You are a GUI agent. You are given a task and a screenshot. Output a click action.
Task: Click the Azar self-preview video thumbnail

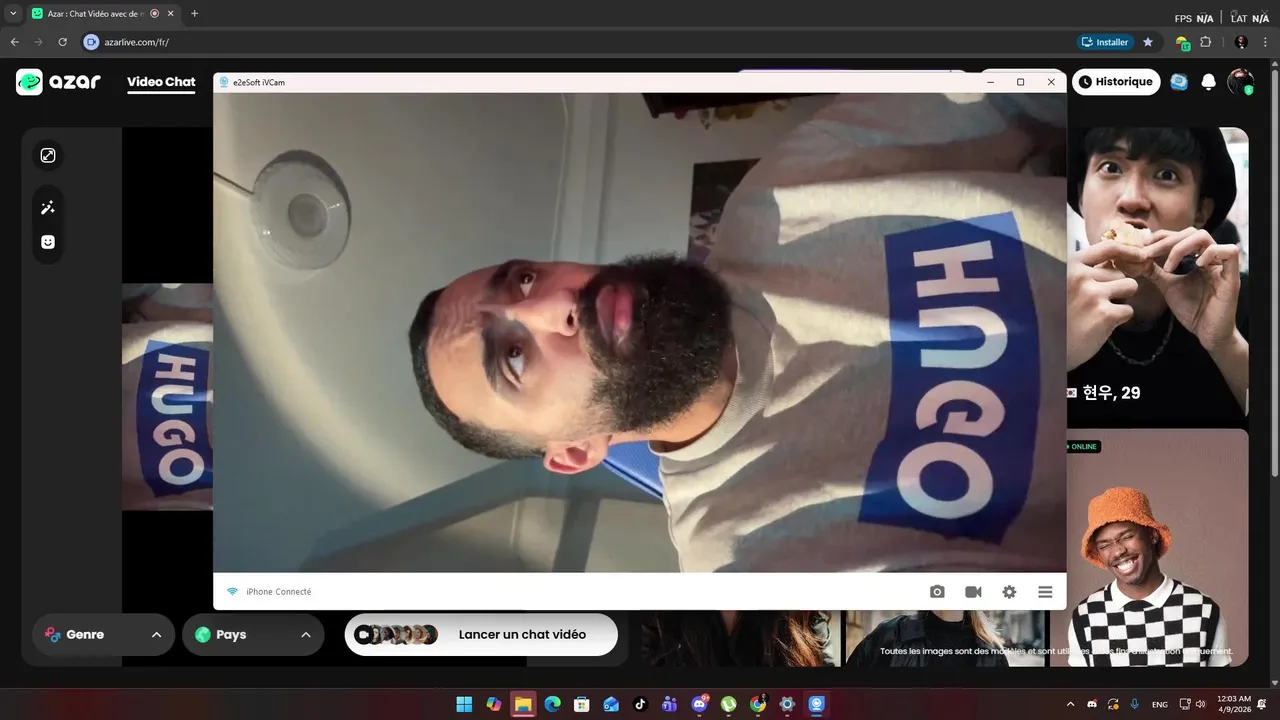[167, 397]
